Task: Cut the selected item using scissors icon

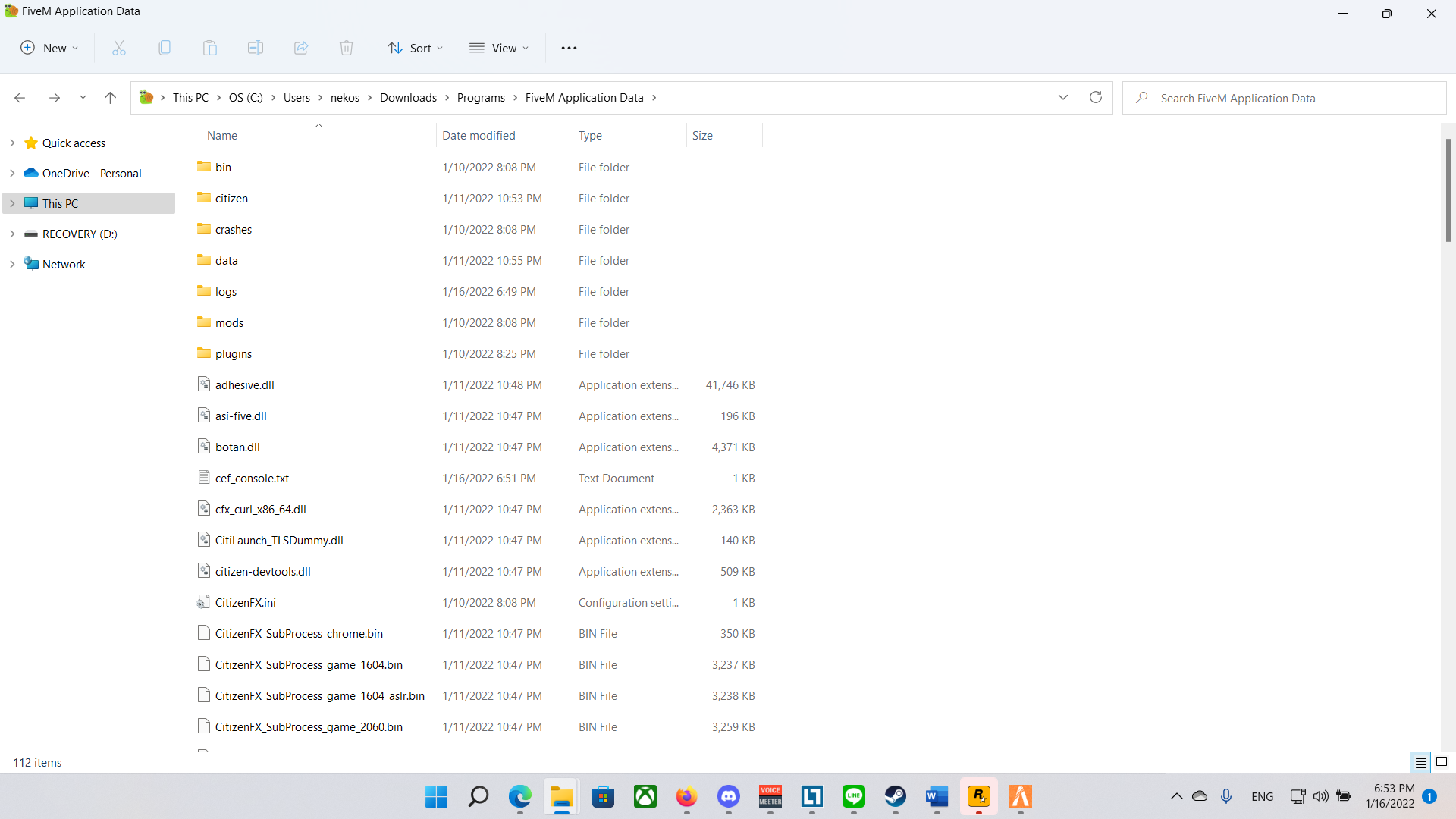Action: click(x=119, y=48)
